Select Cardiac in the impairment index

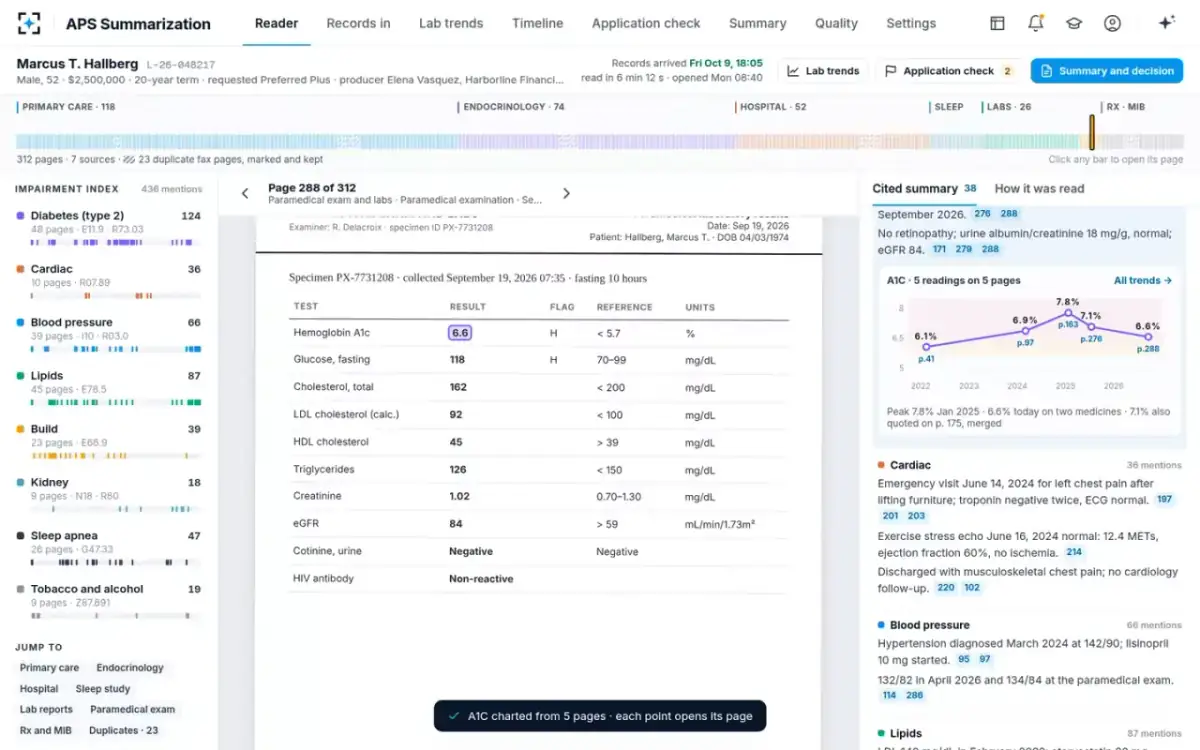[x=108, y=282]
